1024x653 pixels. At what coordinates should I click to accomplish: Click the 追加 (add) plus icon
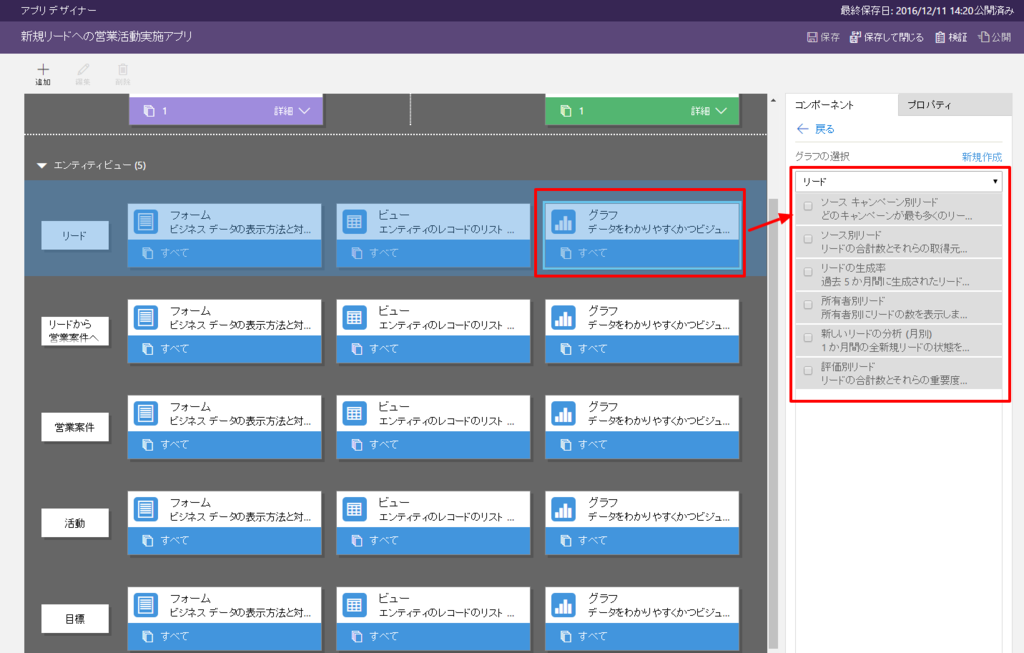[43, 69]
